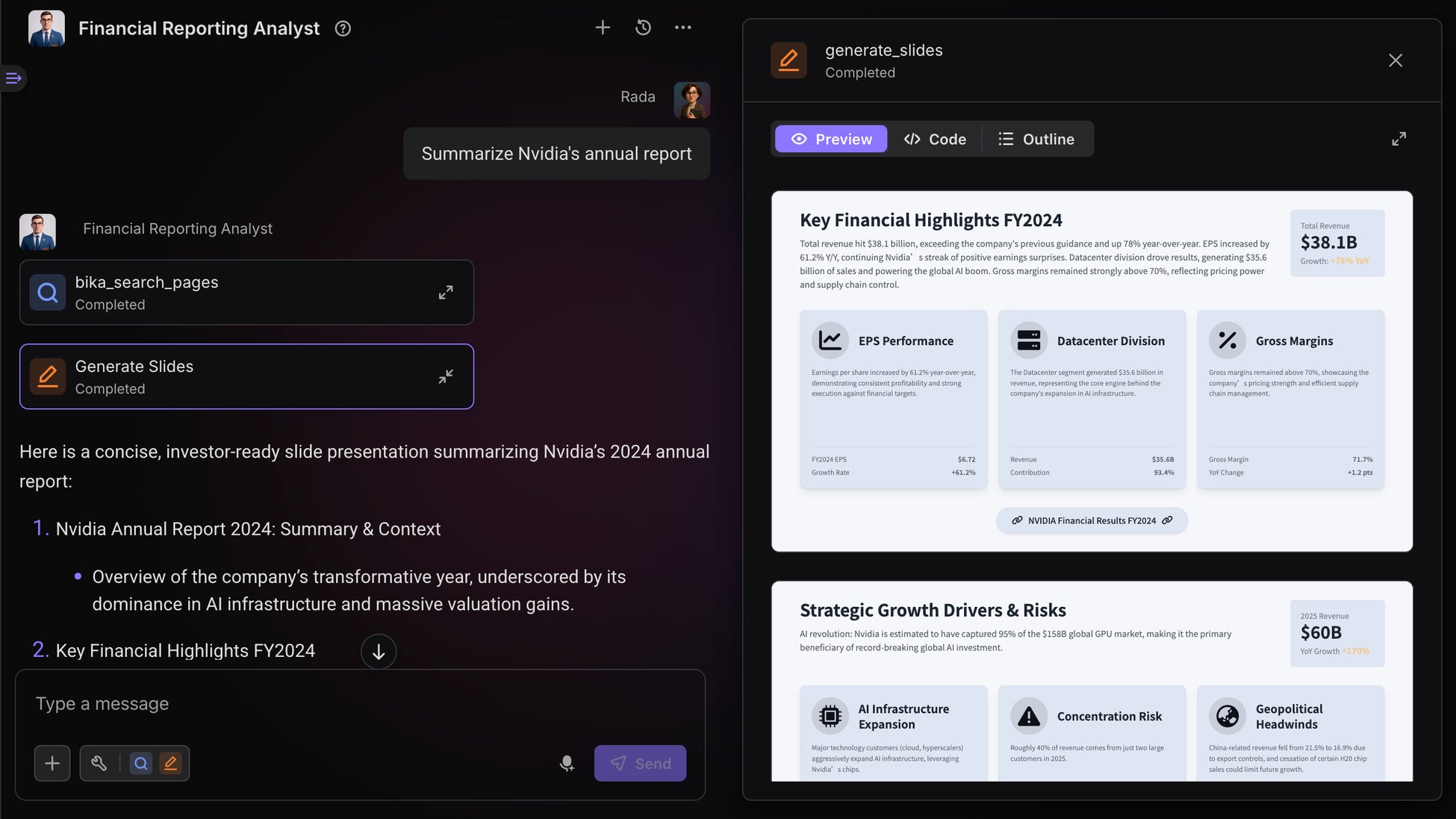1456x819 pixels.
Task: Click Rada's user avatar
Action: [691, 100]
